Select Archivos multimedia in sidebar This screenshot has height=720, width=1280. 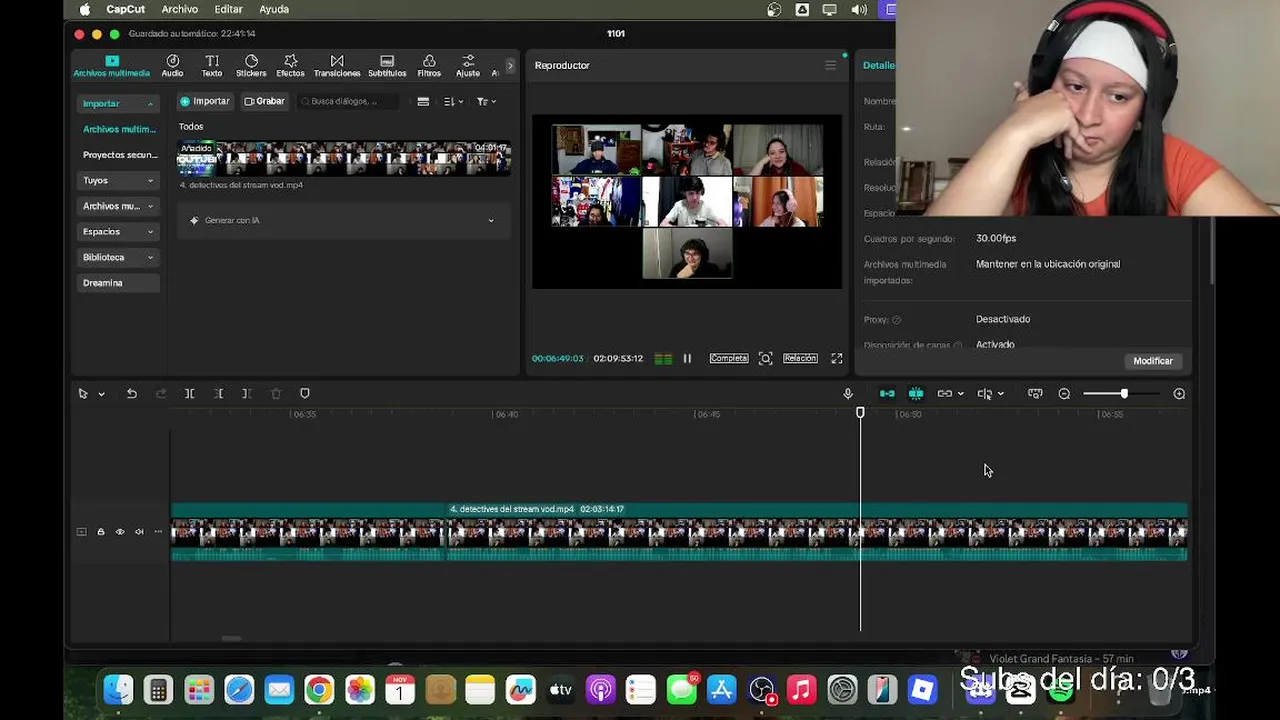119,129
